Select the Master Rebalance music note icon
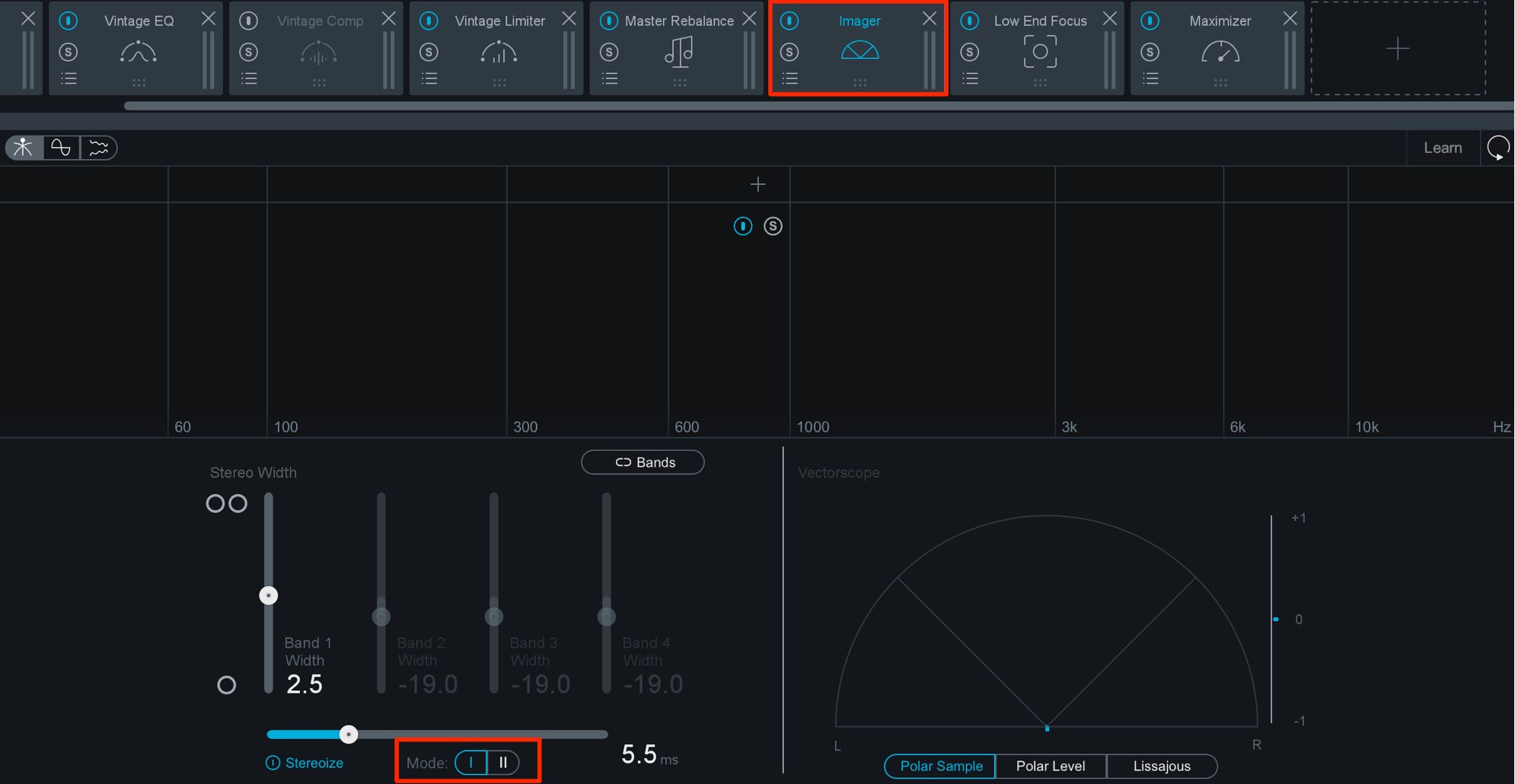The width and height of the screenshot is (1515, 784). coord(678,52)
